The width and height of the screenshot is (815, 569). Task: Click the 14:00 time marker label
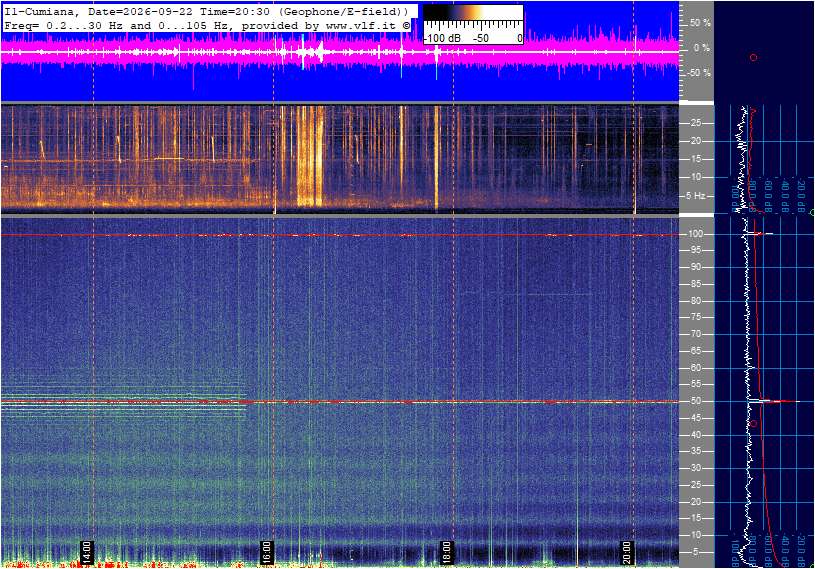(86, 552)
